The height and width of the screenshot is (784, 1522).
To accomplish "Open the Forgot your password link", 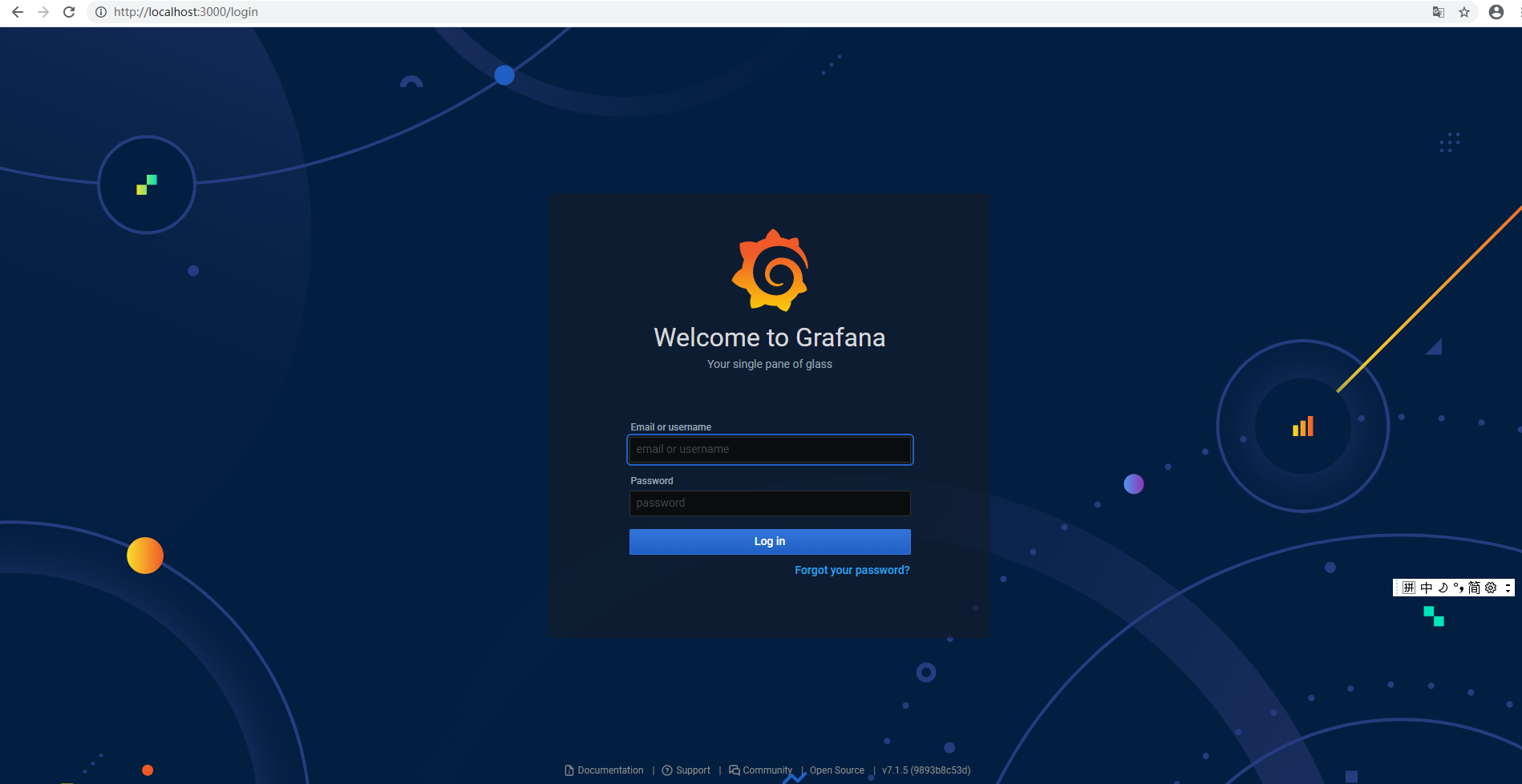I will (852, 570).
